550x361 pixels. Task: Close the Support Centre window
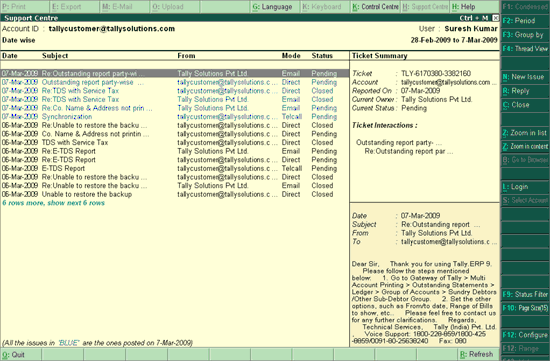click(495, 18)
